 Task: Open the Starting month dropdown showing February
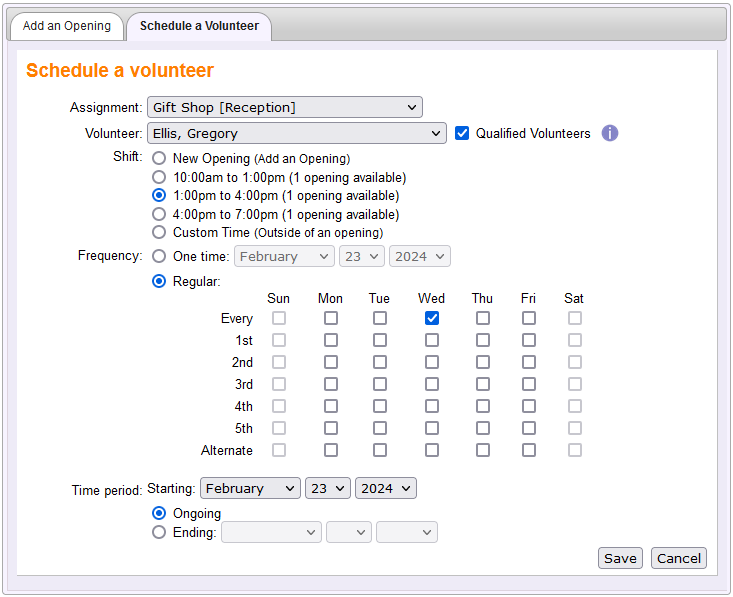250,489
